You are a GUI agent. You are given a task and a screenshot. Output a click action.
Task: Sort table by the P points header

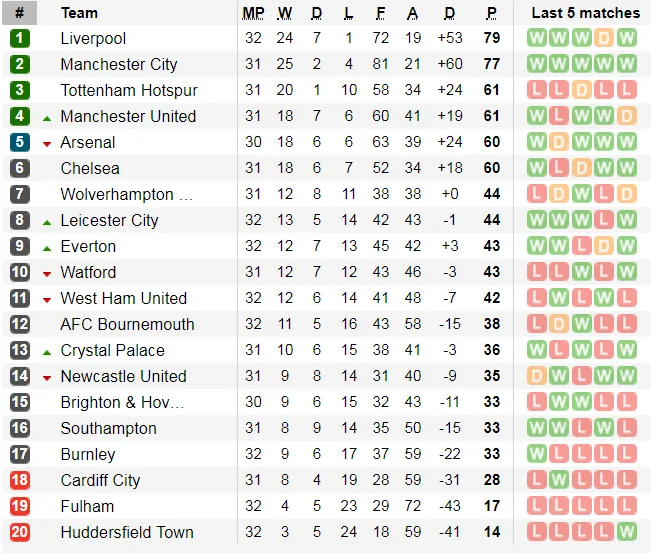[x=491, y=13]
